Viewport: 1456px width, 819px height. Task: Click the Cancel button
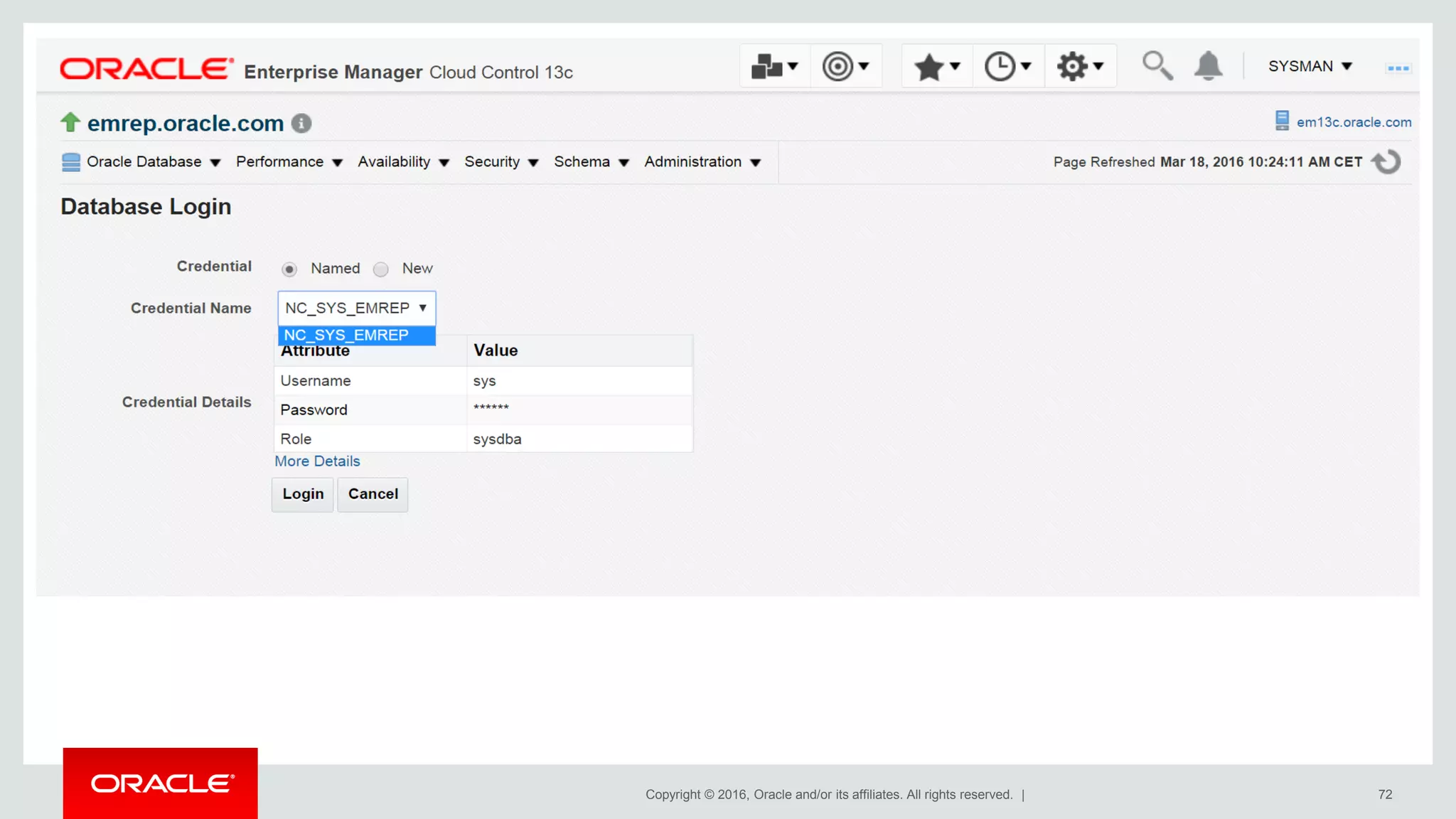(373, 494)
